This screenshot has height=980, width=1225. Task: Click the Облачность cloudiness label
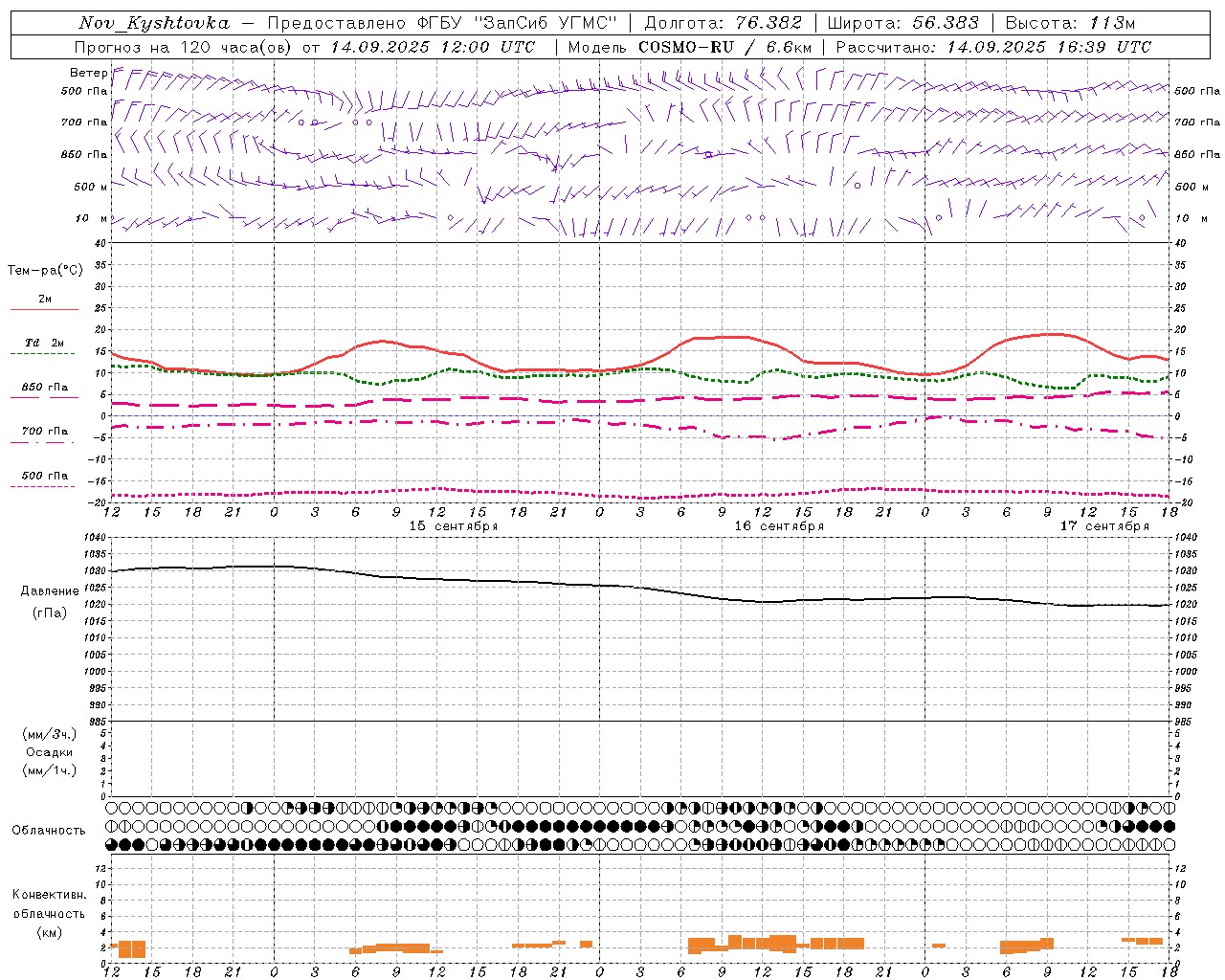[x=49, y=831]
